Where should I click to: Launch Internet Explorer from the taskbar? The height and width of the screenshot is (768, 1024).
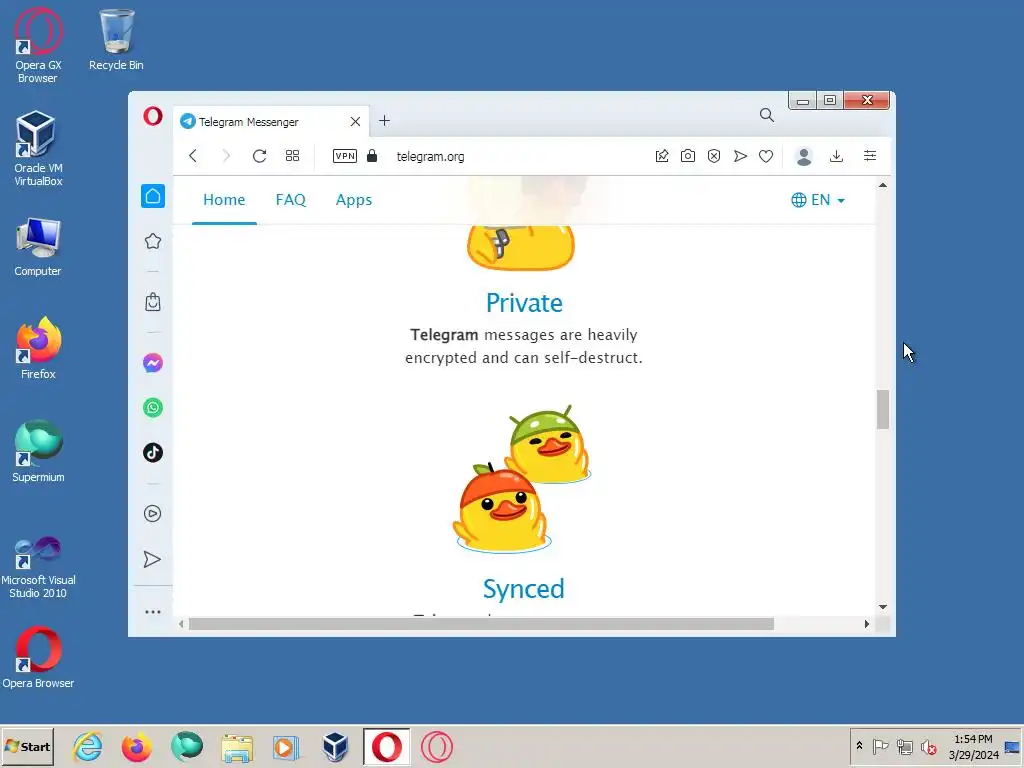coord(88,747)
